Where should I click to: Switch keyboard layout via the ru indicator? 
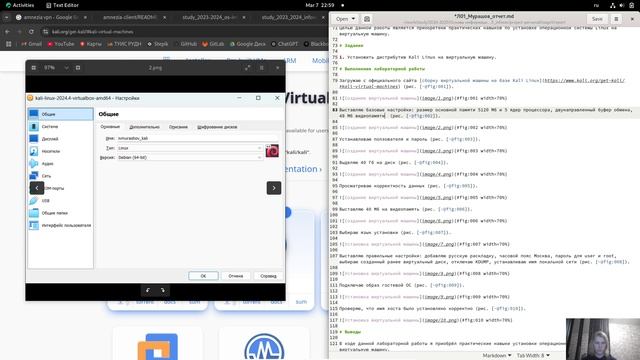point(596,5)
